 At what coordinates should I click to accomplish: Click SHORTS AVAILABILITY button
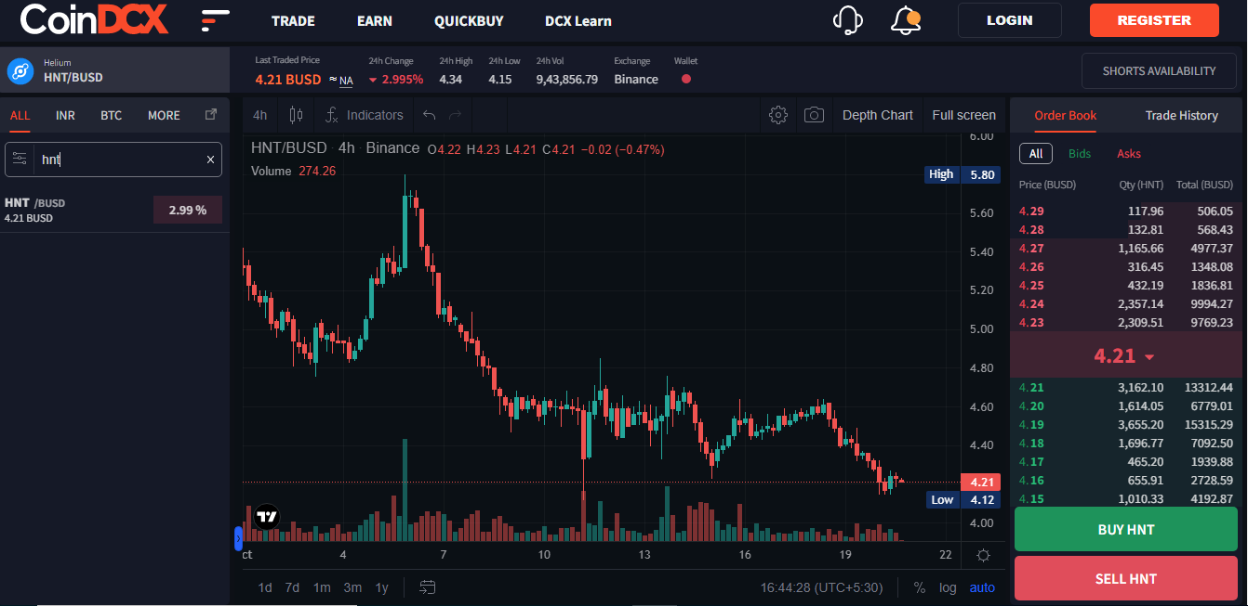[x=1159, y=71]
